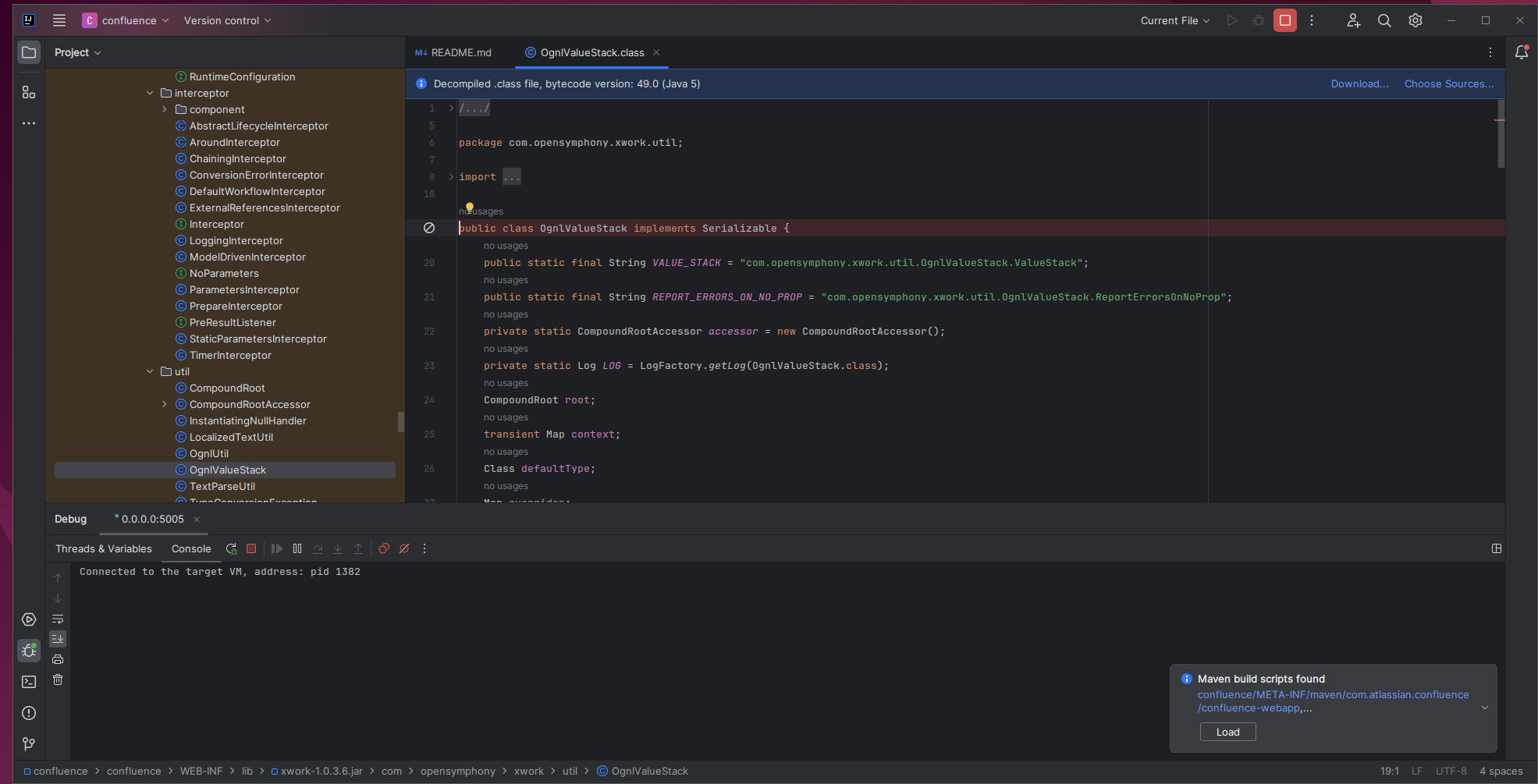The height and width of the screenshot is (784, 1538).
Task: Expand the CompoundRootAccessor node
Action: pyautogui.click(x=165, y=404)
